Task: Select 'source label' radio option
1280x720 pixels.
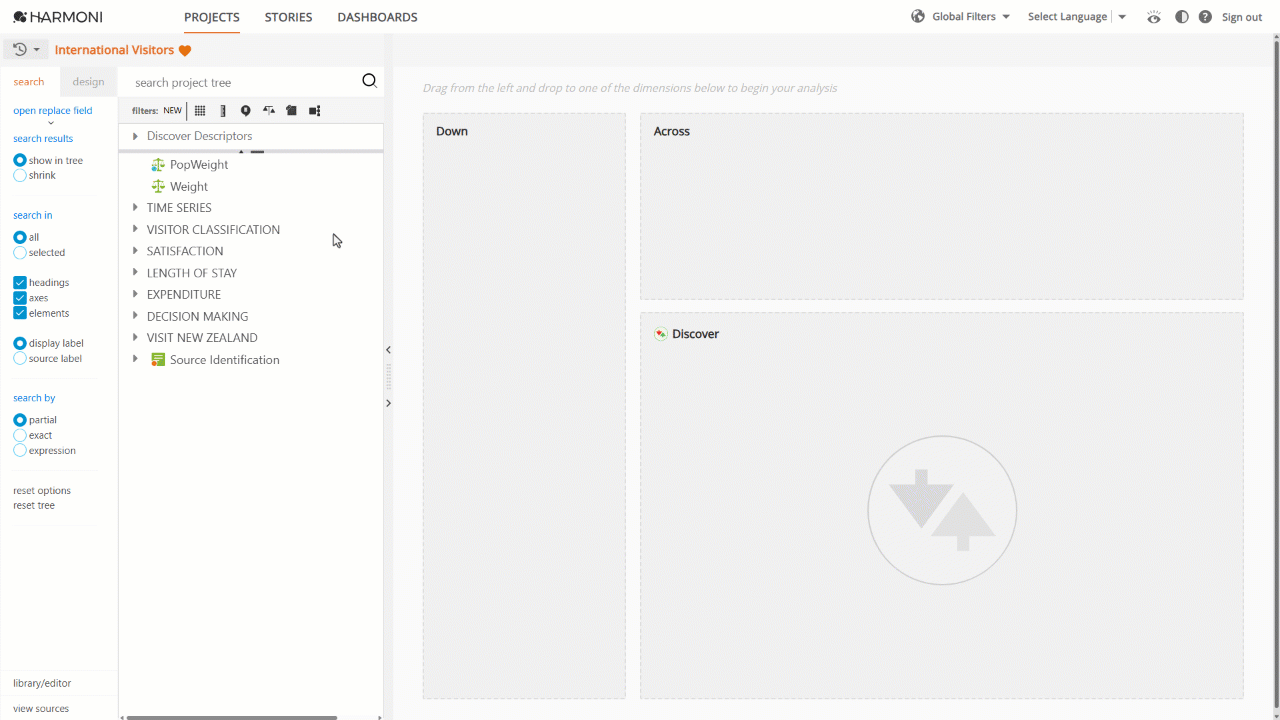Action: 20,358
